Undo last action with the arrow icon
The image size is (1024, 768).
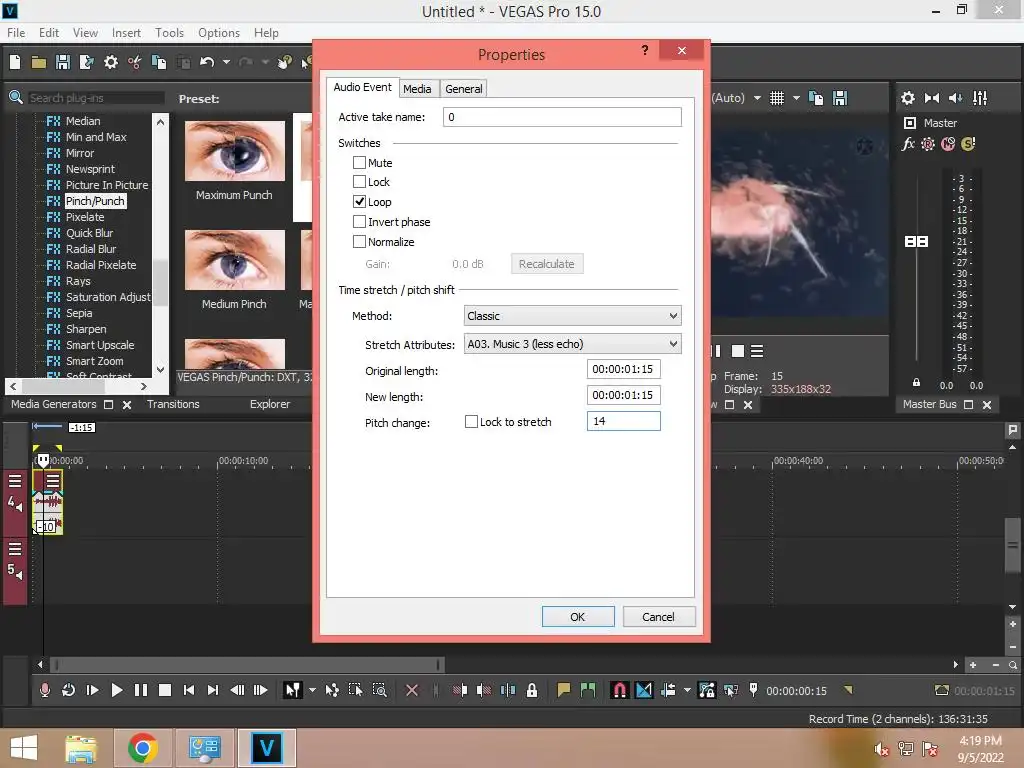point(207,62)
